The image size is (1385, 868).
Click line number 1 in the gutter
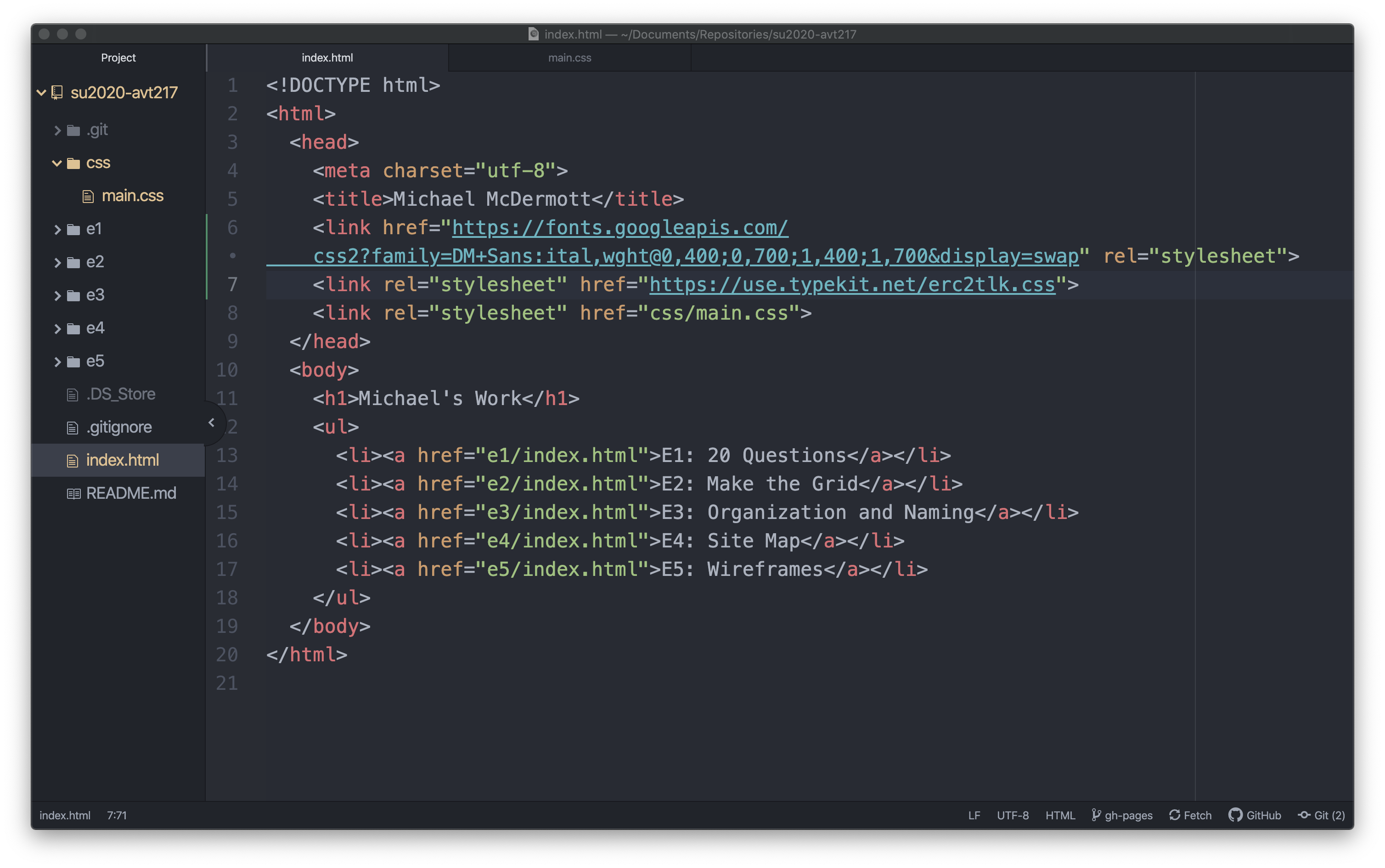[232, 85]
